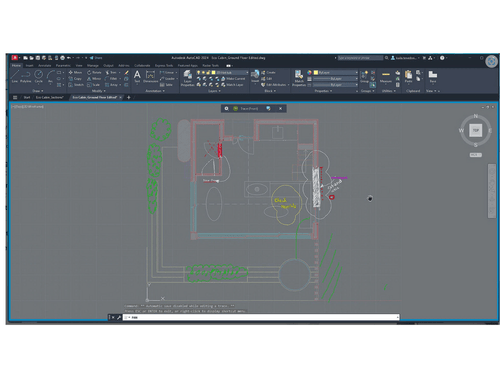This screenshot has height=375, width=500.
Task: Click the Edit Attributes button
Action: [x=274, y=85]
